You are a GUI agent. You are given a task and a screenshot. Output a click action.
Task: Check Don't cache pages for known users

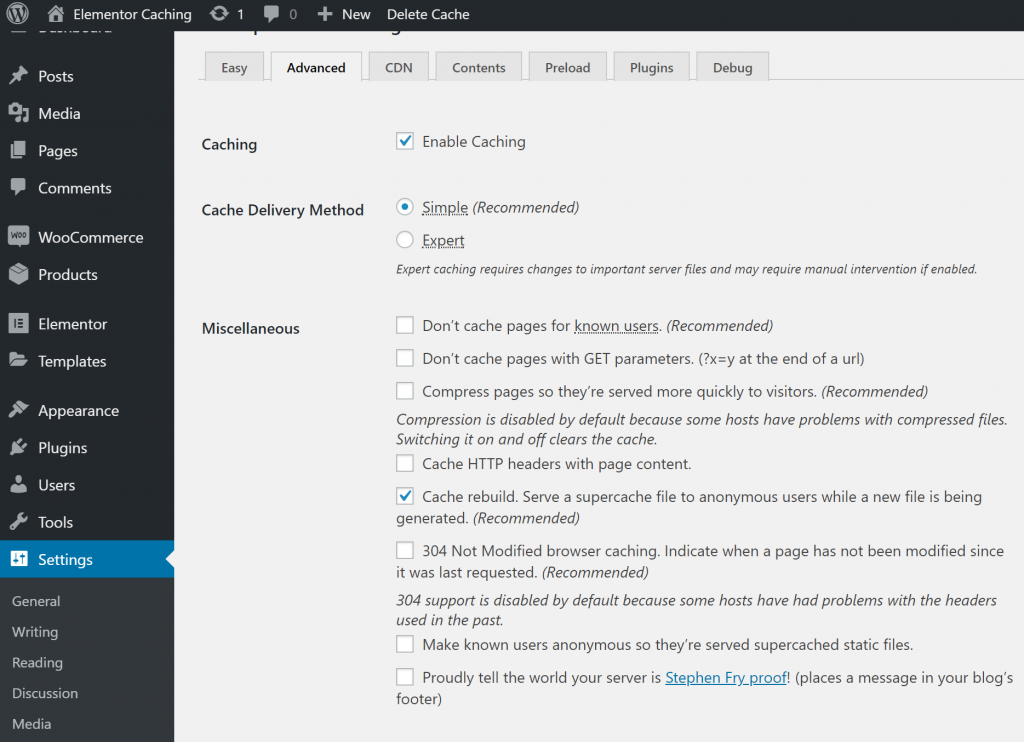pyautogui.click(x=405, y=325)
